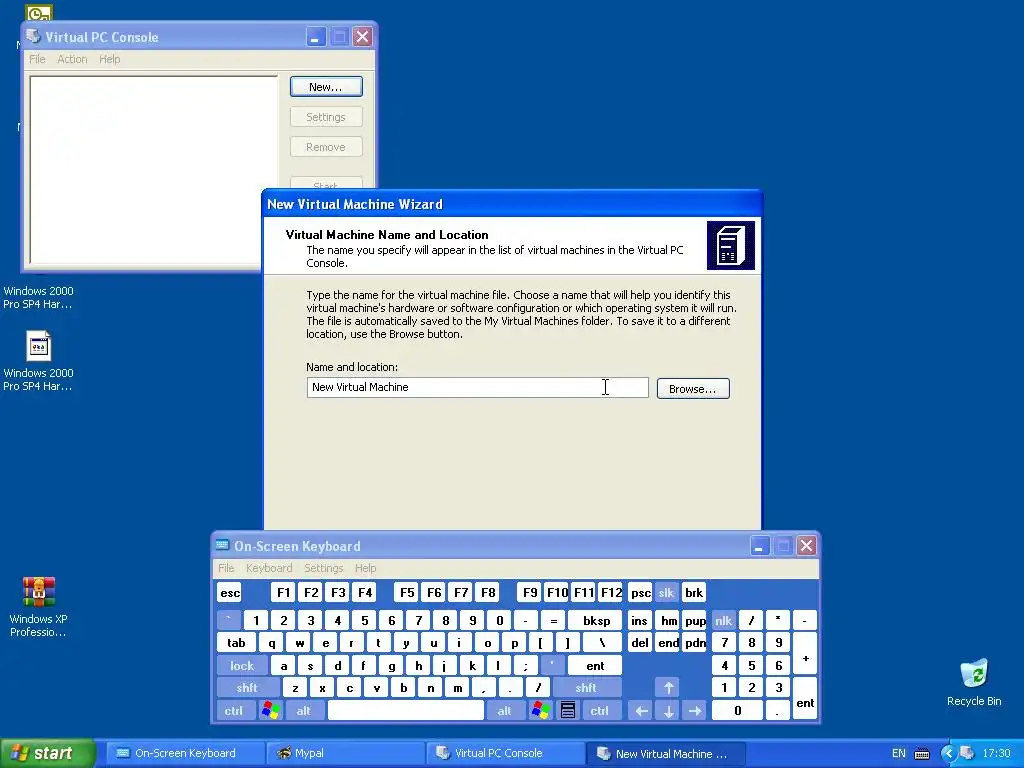Click the bksp key
The height and width of the screenshot is (768, 1024).
pyautogui.click(x=596, y=620)
